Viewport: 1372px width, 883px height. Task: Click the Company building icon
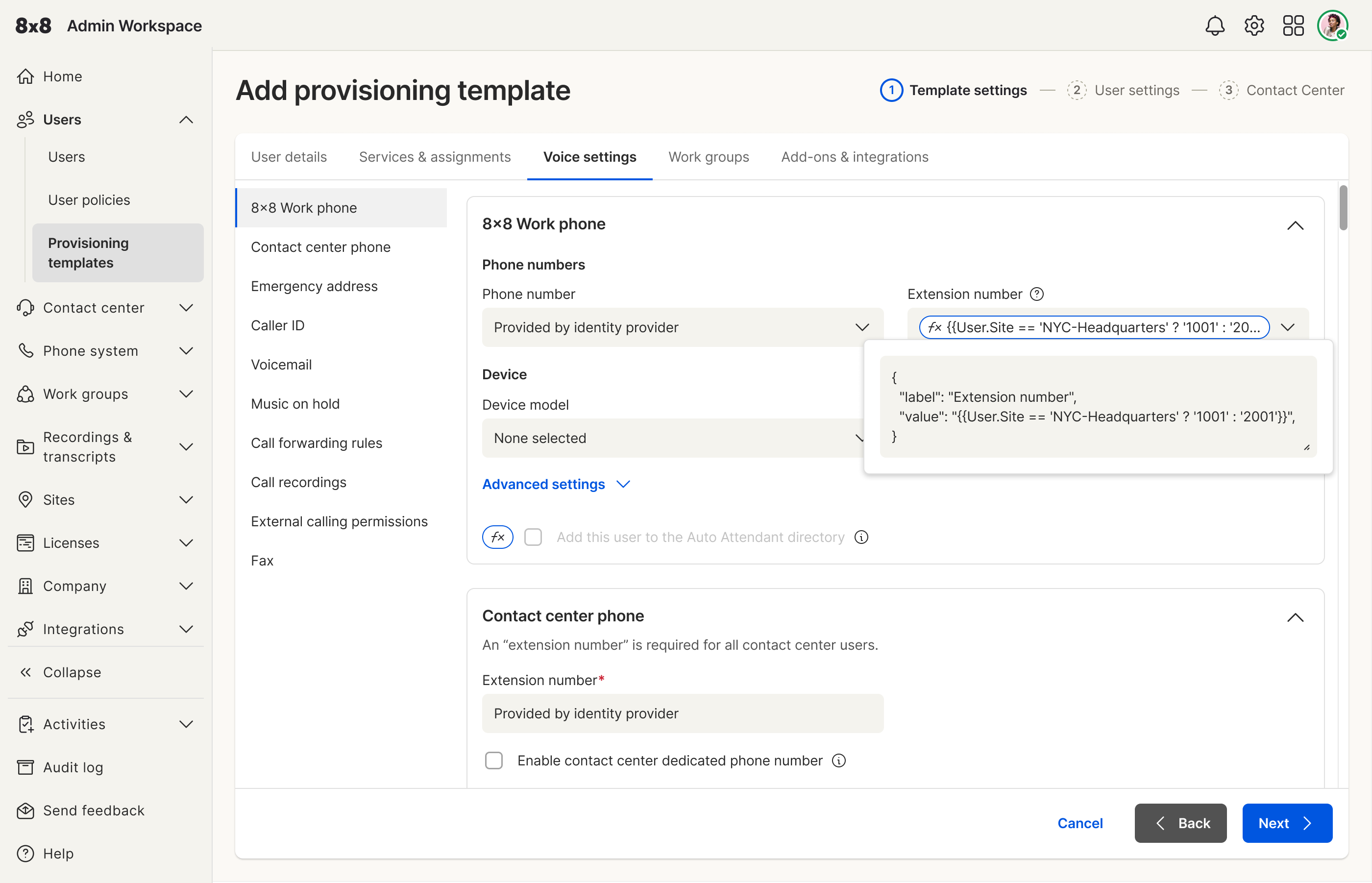pyautogui.click(x=25, y=586)
